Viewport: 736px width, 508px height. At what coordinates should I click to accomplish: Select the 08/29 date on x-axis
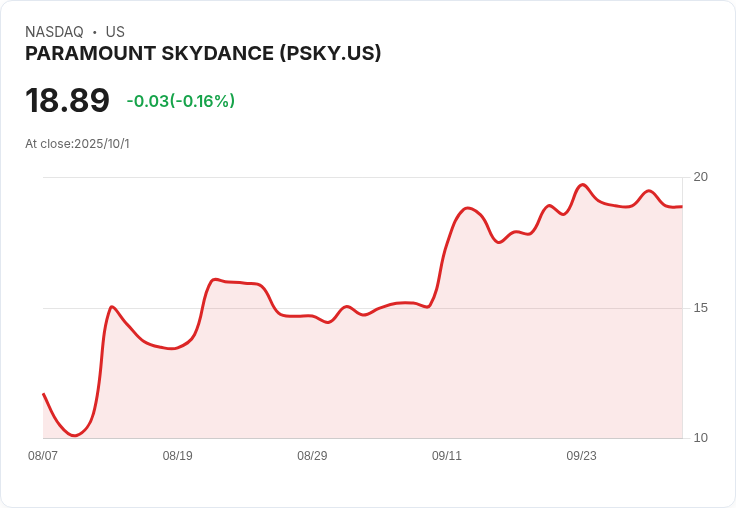pyautogui.click(x=312, y=456)
